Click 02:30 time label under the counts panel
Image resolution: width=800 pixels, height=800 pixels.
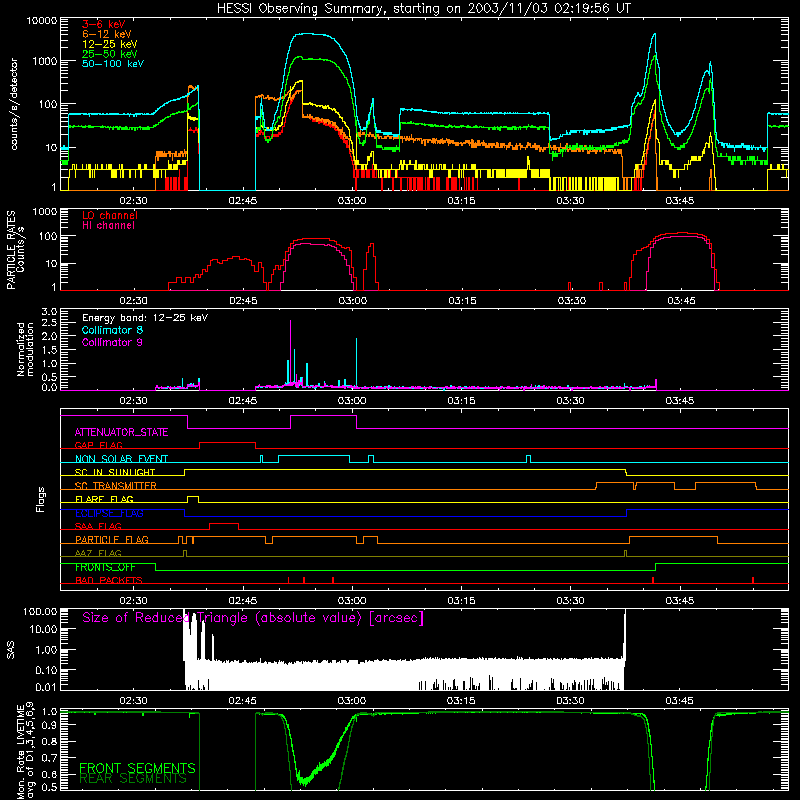133,201
